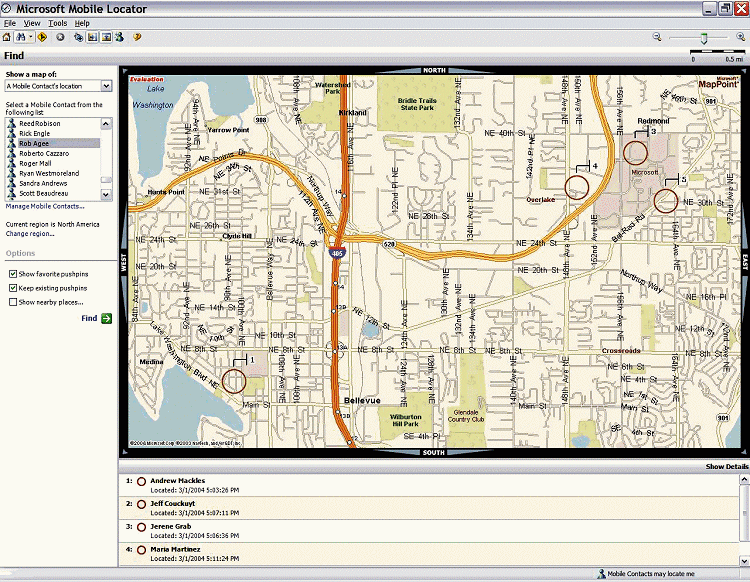
Task: Enable Show nearby places checkbox
Action: [13, 302]
